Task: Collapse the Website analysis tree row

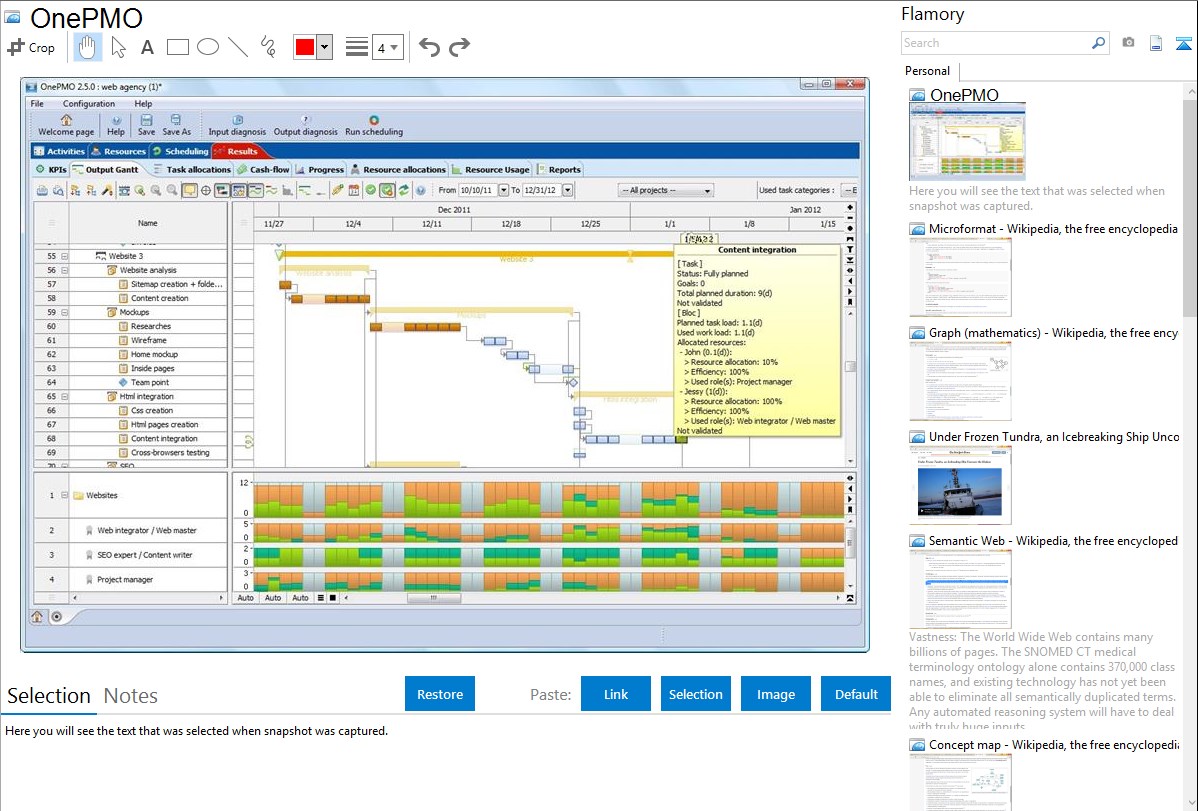Action: [x=65, y=271]
